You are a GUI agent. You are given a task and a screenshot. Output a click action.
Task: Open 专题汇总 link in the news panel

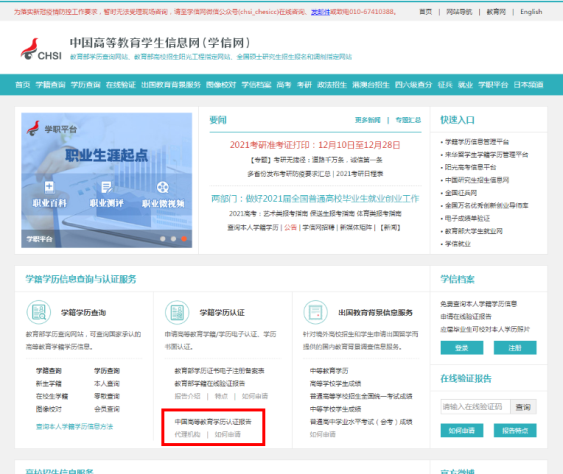(x=408, y=120)
